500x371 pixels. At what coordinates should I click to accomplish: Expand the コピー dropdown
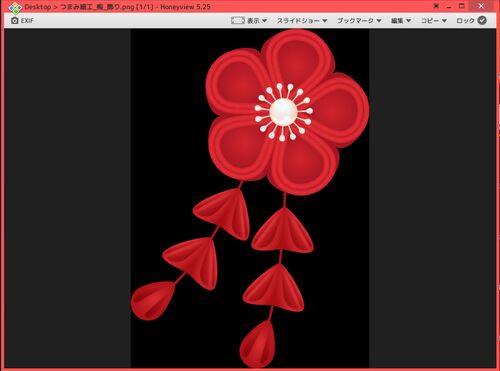(434, 21)
